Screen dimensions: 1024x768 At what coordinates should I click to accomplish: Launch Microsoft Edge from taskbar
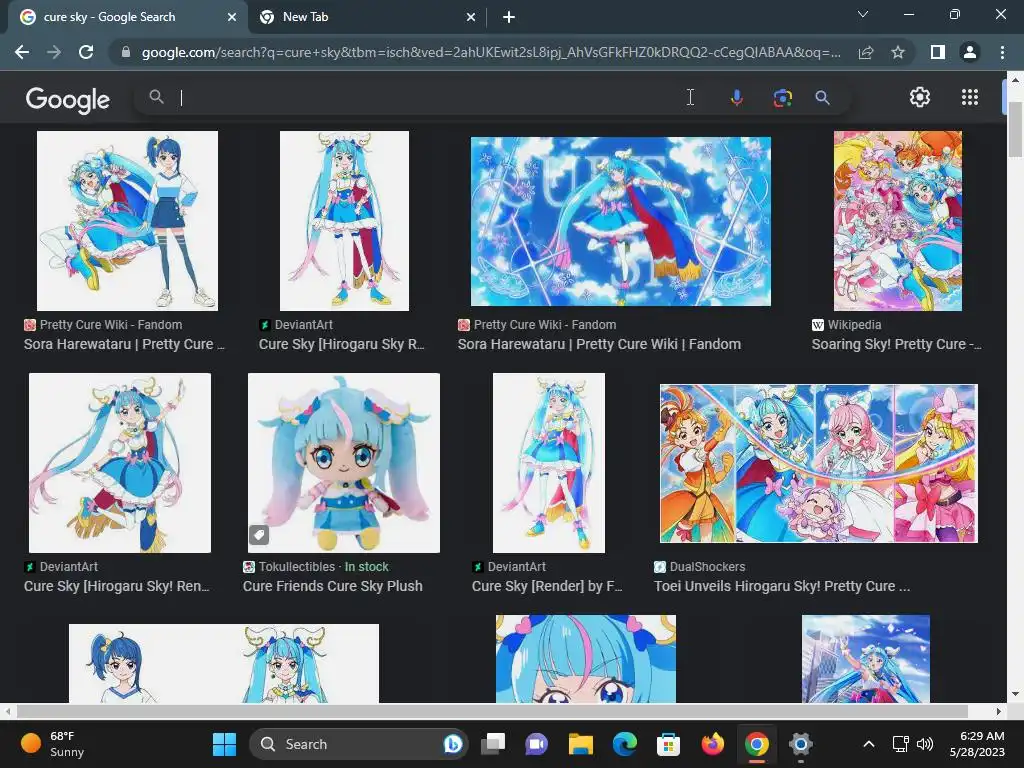(x=624, y=744)
